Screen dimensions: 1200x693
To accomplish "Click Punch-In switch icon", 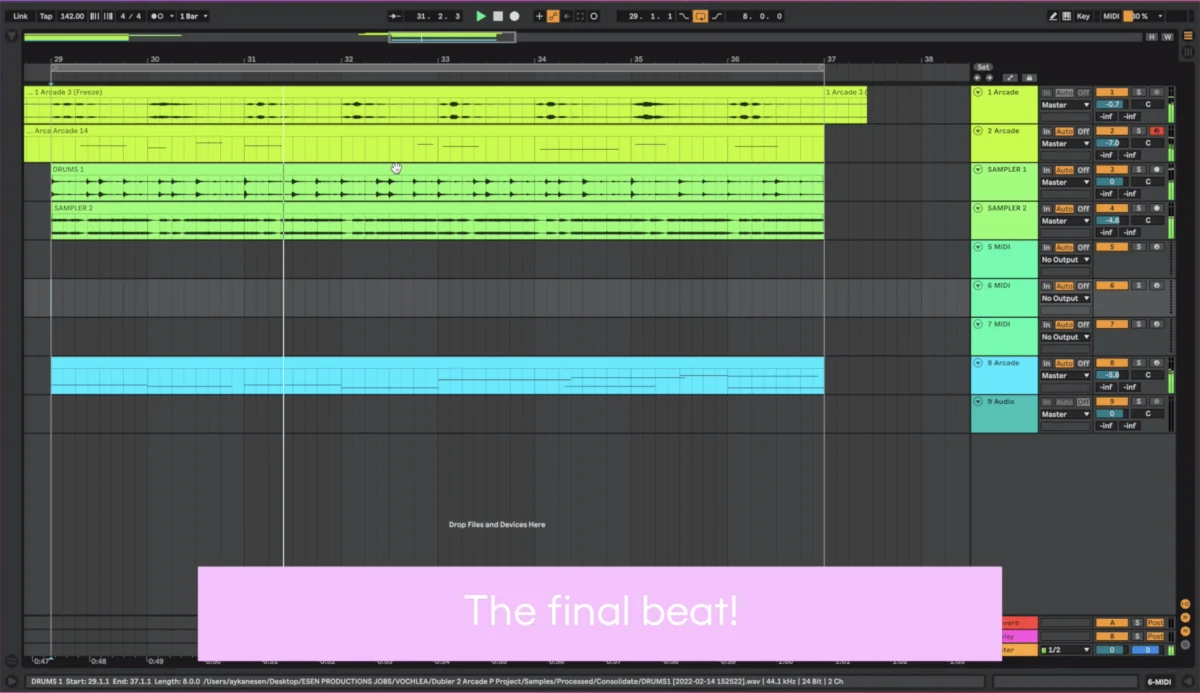I will point(684,16).
